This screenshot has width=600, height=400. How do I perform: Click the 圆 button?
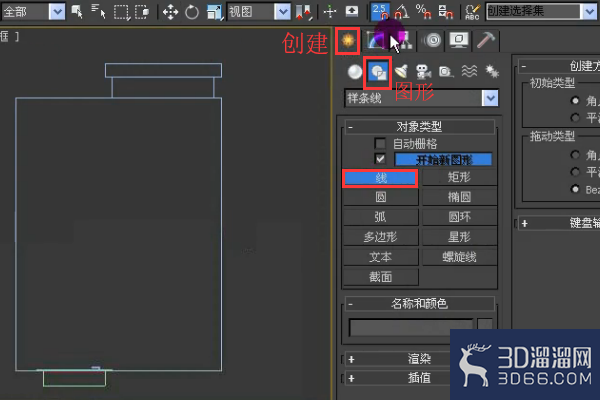(380, 198)
